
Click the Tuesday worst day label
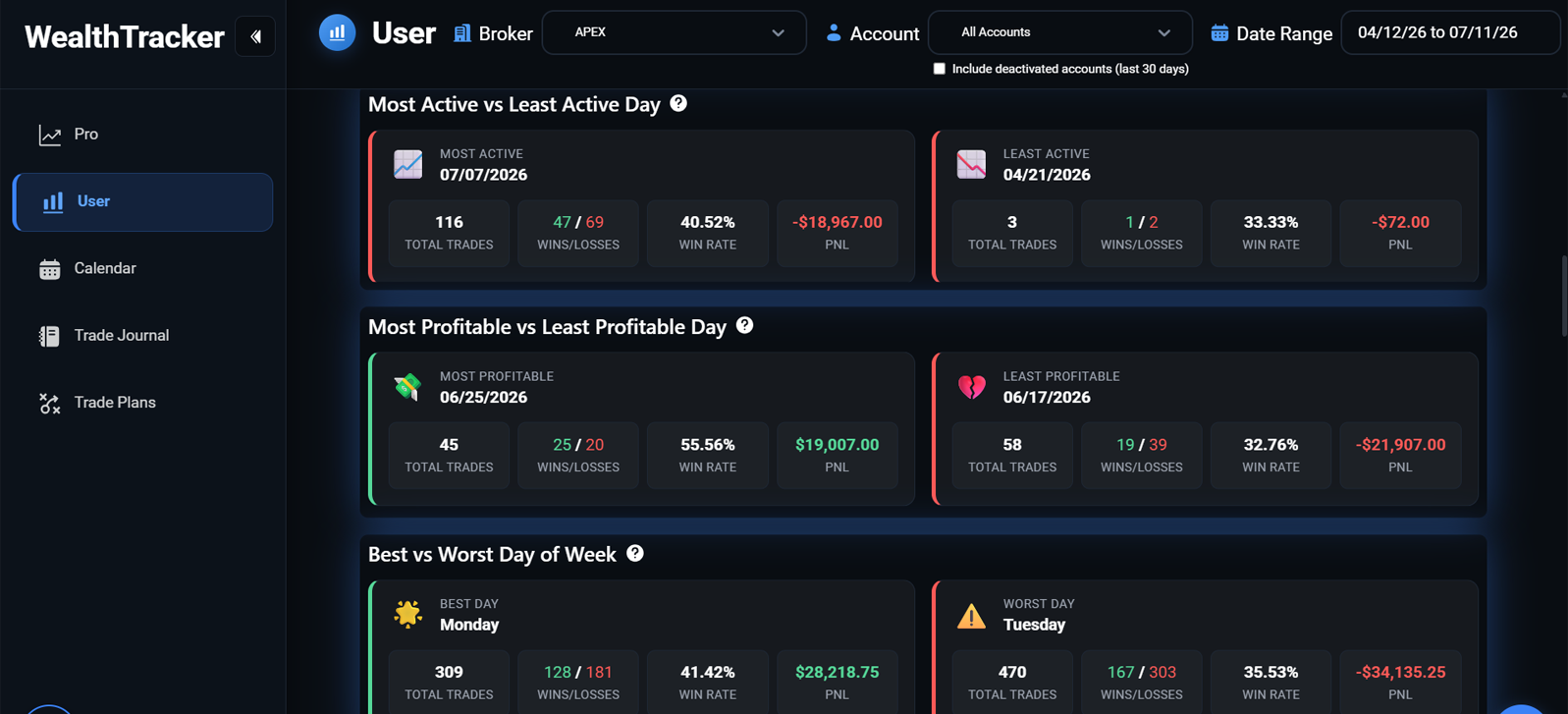tap(1034, 625)
